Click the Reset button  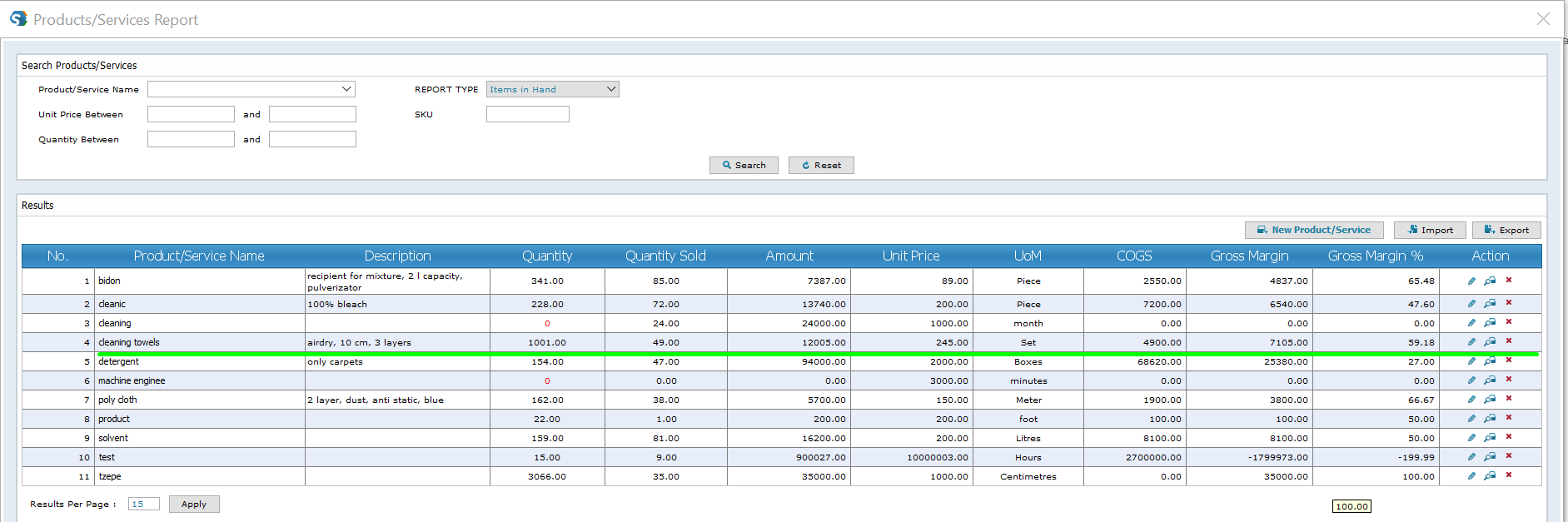821,166
